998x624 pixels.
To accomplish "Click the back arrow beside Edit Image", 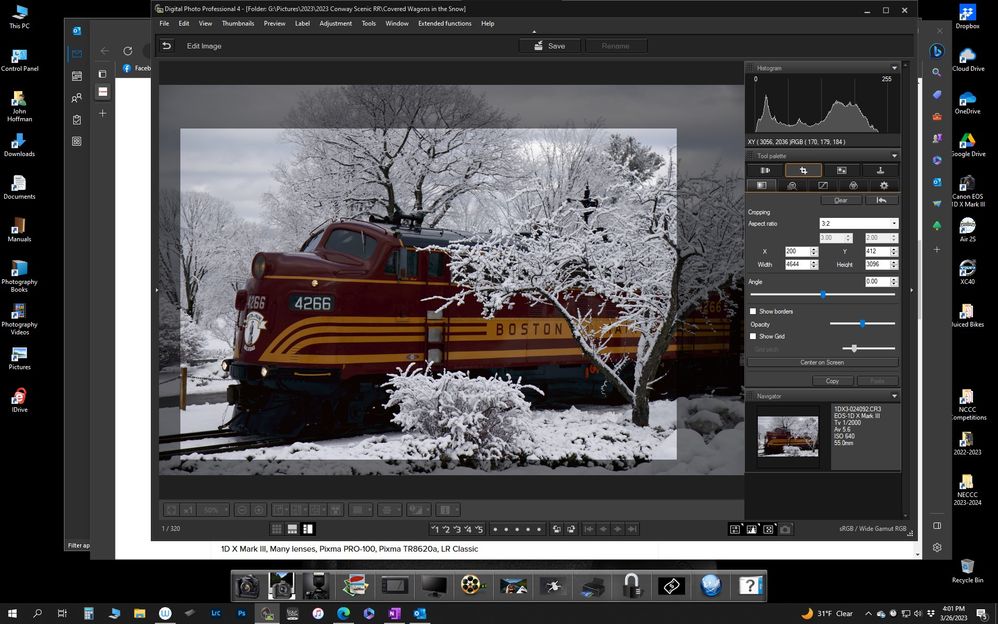I will coord(167,46).
